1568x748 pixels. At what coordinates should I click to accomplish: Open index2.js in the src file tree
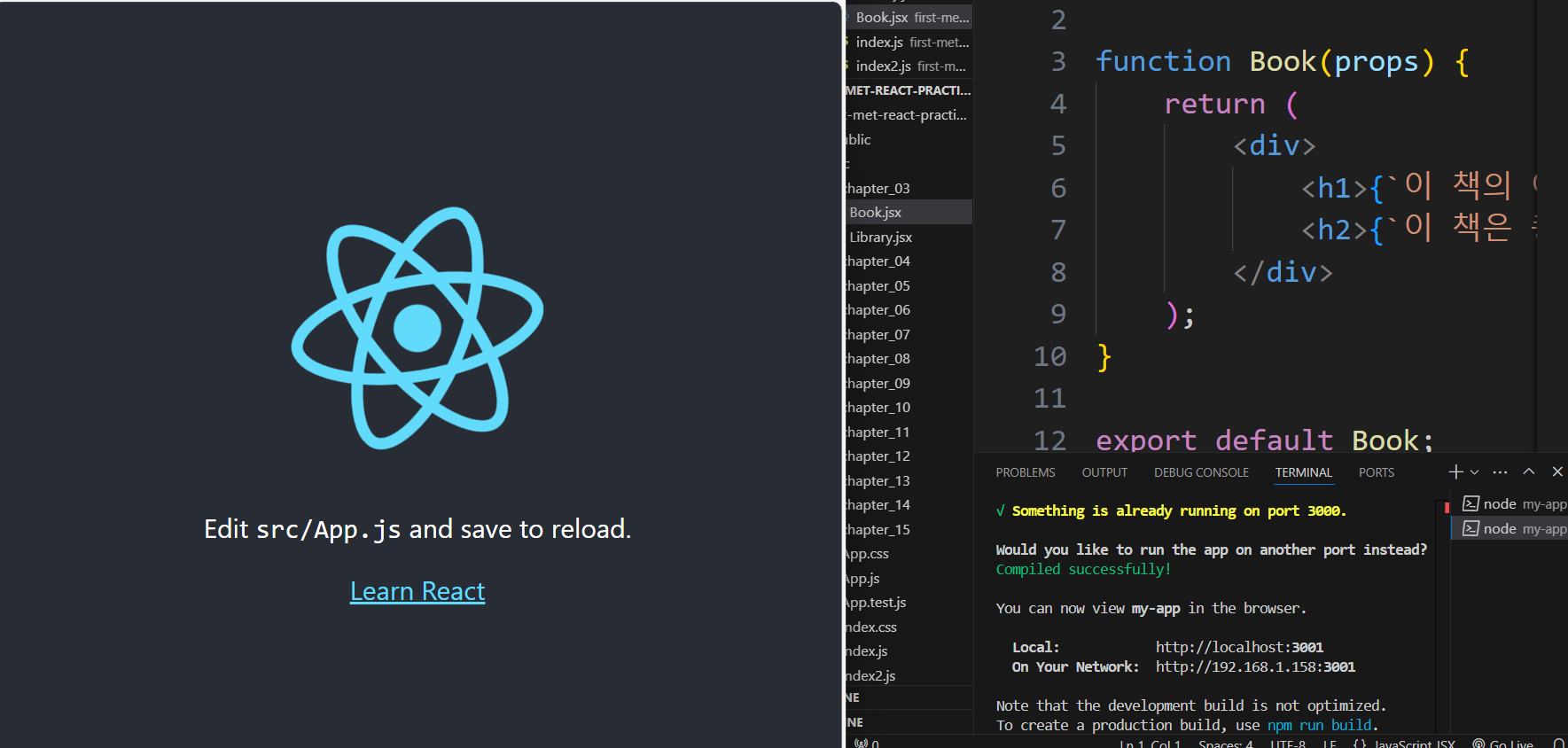(909, 675)
